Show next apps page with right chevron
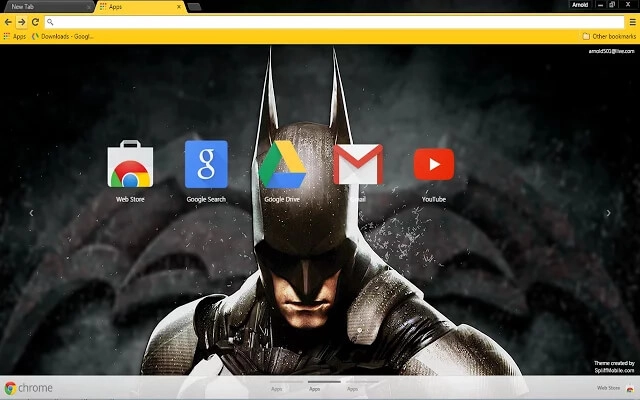 pyautogui.click(x=608, y=213)
